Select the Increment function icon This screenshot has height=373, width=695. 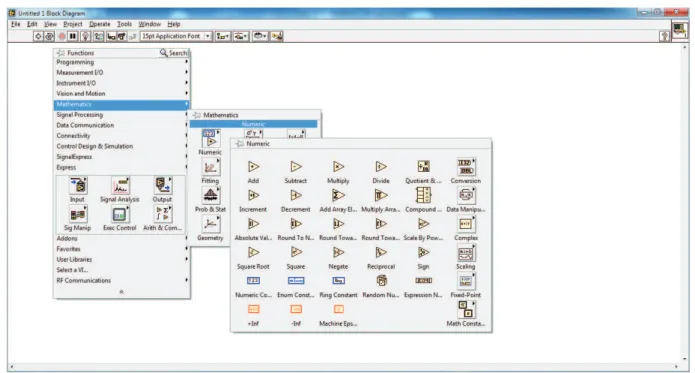click(254, 195)
